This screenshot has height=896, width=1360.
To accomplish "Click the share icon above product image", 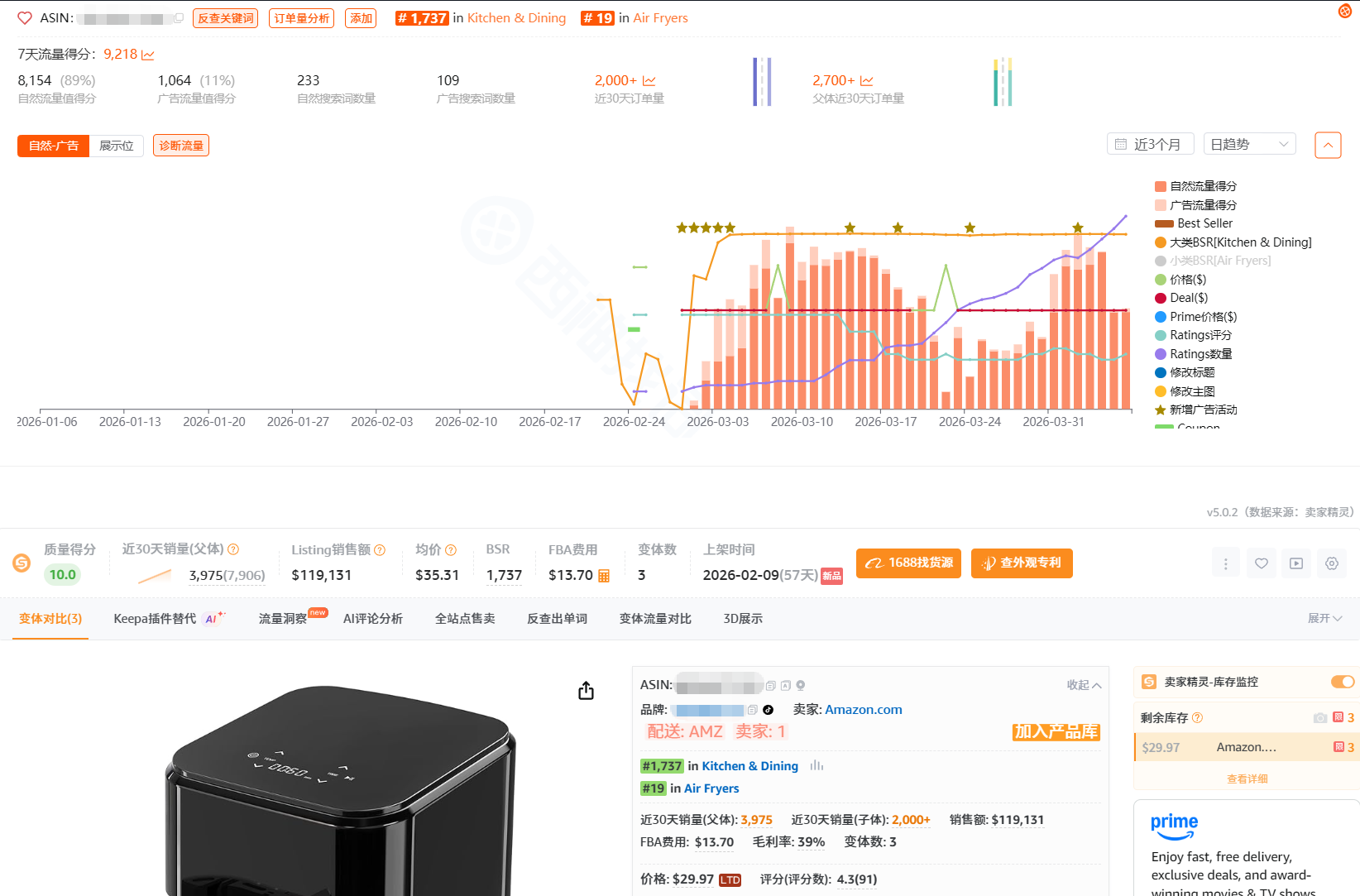I will 586,691.
